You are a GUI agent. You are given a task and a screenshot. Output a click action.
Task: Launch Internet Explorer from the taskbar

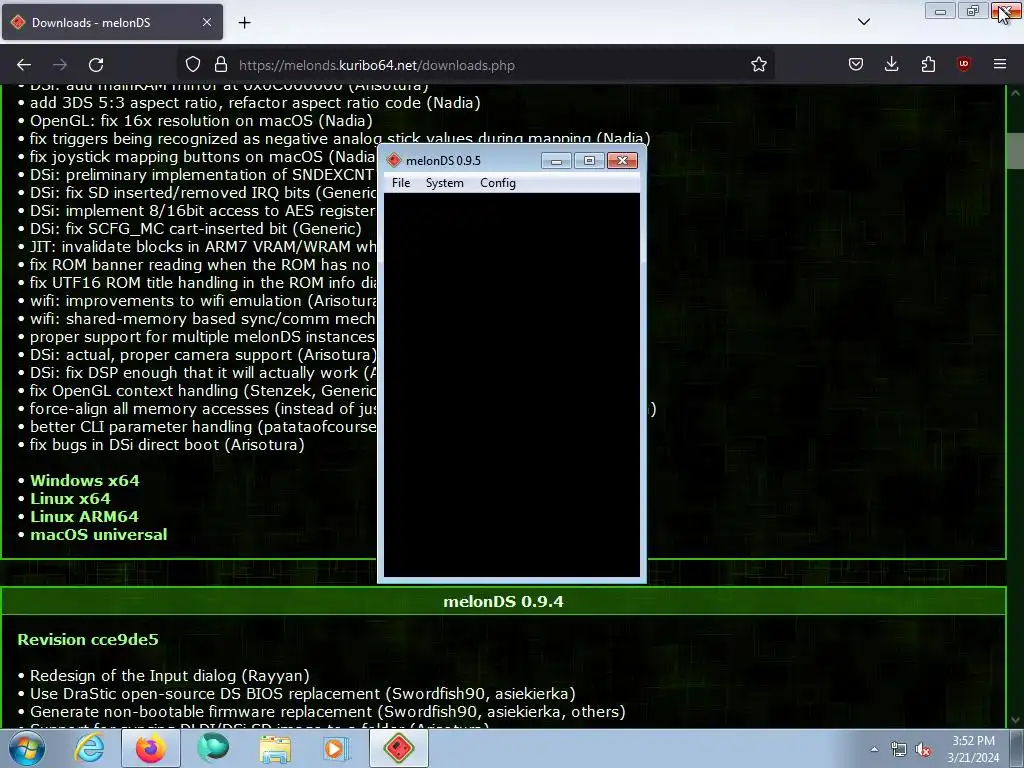coord(89,748)
